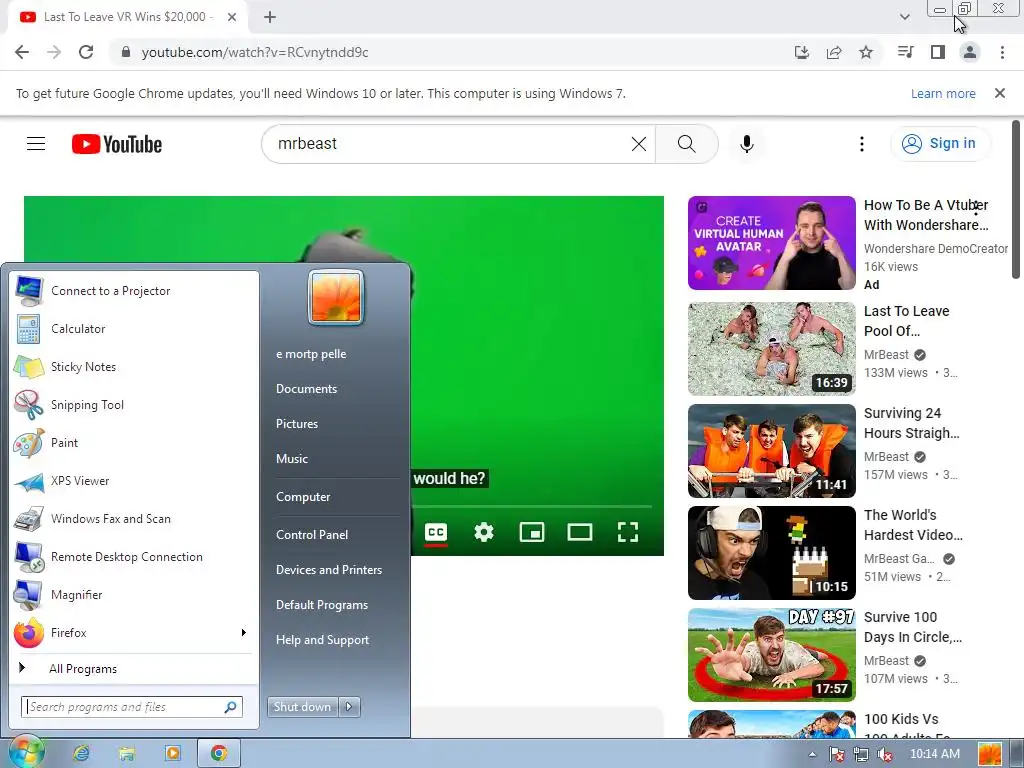Open Magnifier
Screen dimensions: 1024x768
134,594
